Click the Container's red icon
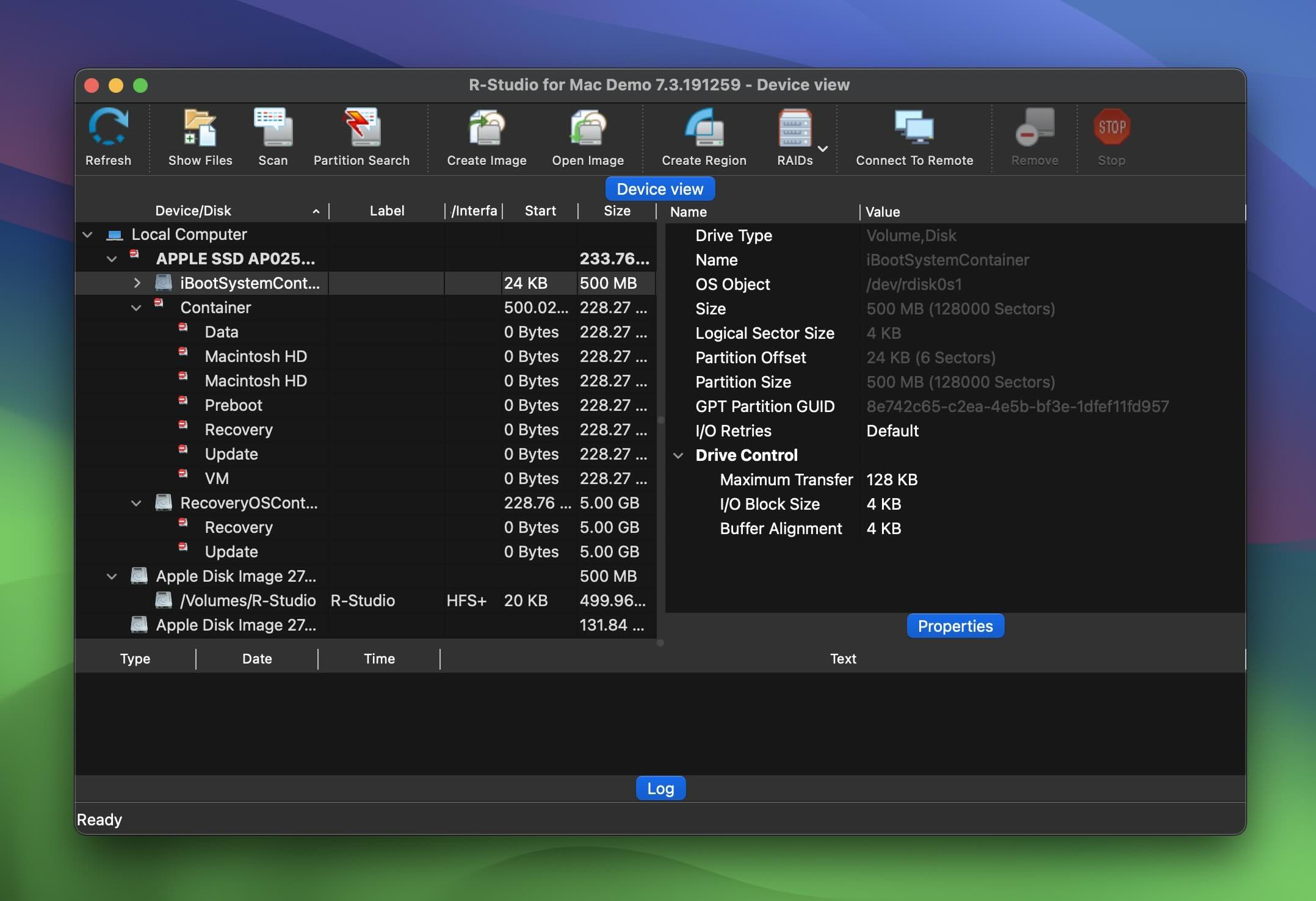 pos(159,303)
